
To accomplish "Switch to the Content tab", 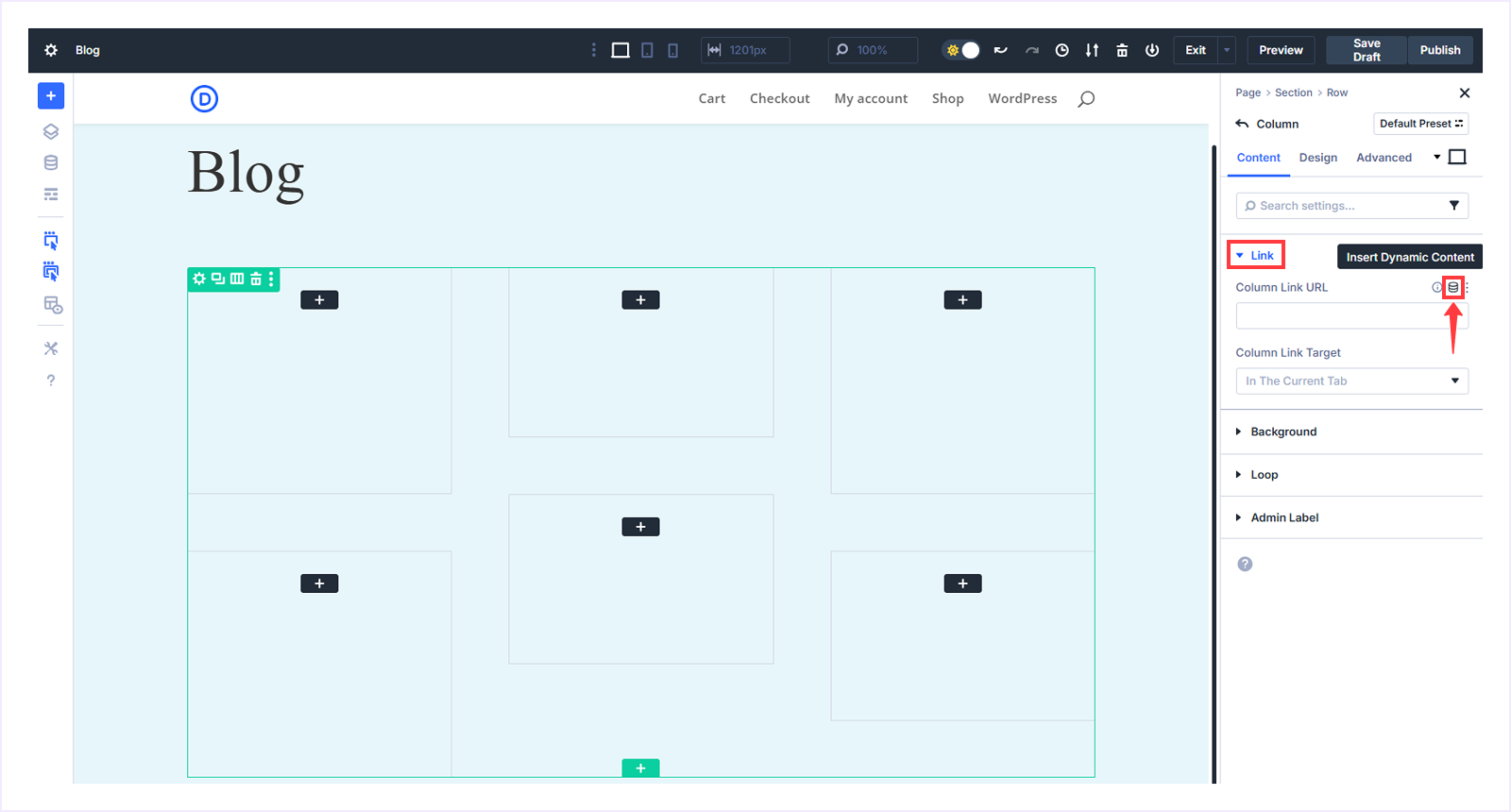I will (1258, 158).
